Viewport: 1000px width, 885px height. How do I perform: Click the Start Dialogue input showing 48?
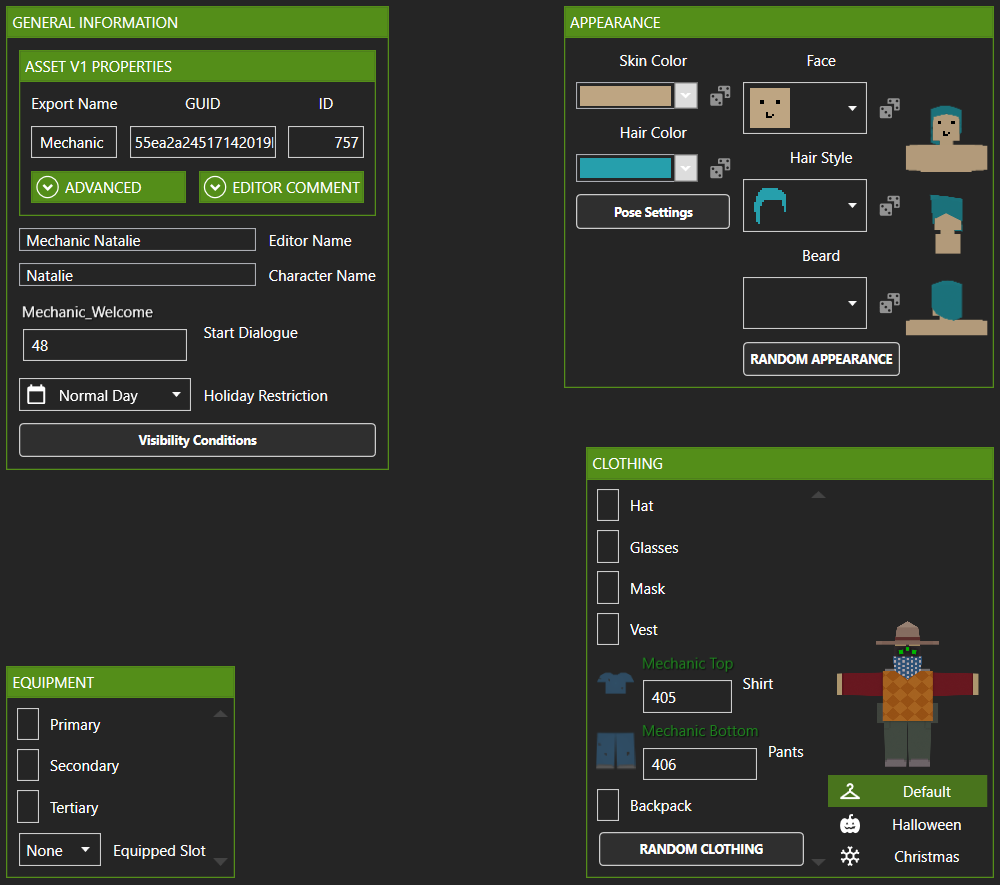click(x=104, y=344)
